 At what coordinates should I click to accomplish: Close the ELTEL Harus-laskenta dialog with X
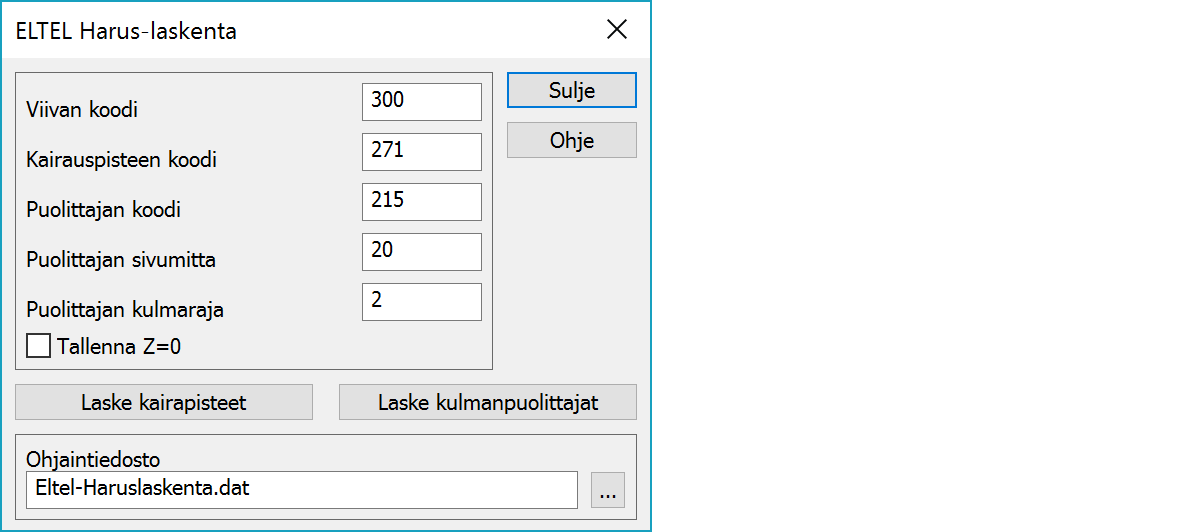click(617, 30)
